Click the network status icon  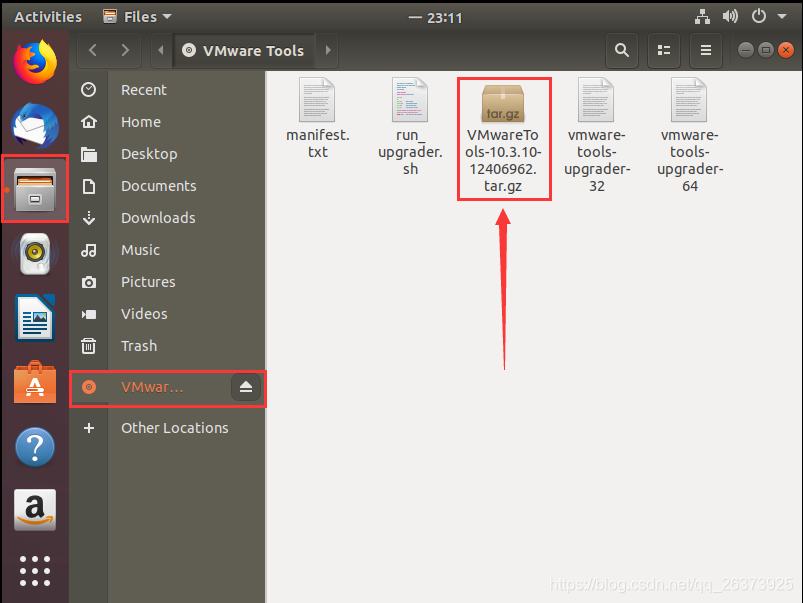pyautogui.click(x=702, y=17)
